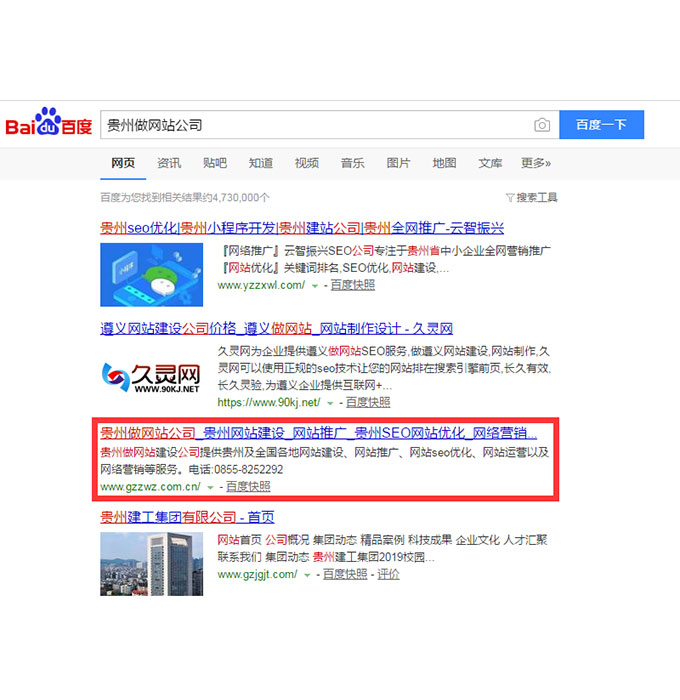Image resolution: width=680 pixels, height=700 pixels.
Task: Select the 图片 tab
Action: [398, 163]
